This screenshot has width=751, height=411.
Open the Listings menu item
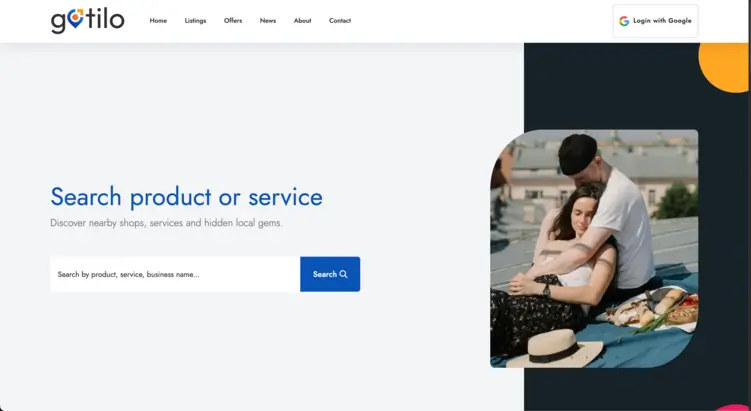[195, 21]
